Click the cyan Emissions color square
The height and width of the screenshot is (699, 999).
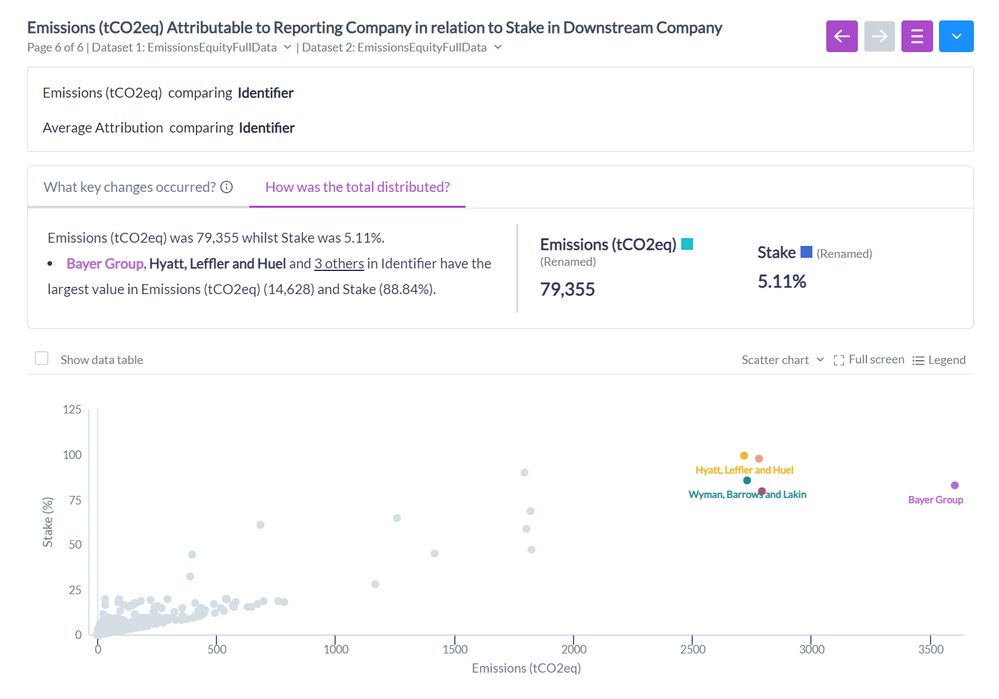coord(687,244)
